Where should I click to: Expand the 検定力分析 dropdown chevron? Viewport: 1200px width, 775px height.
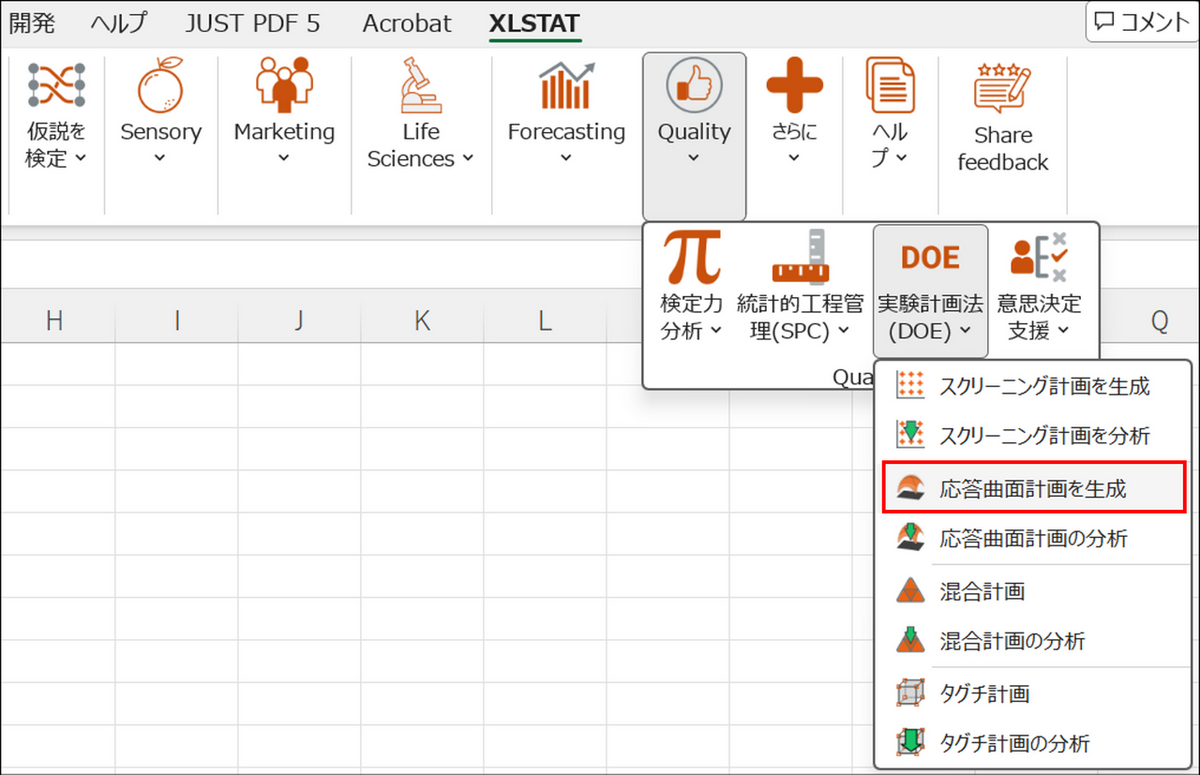(715, 331)
